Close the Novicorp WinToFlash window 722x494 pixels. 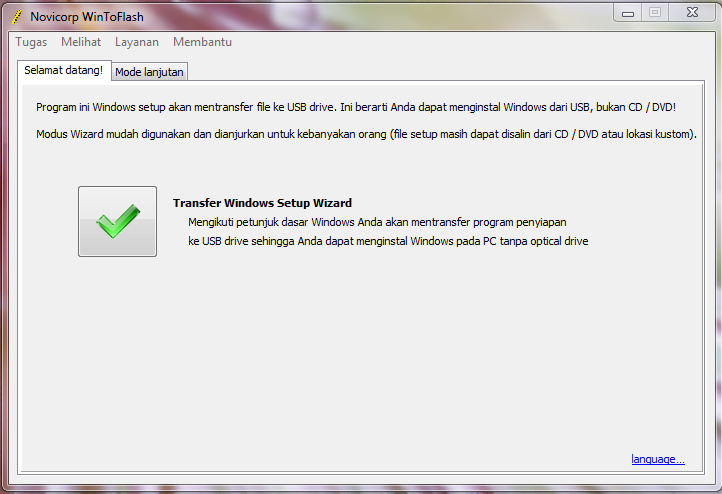(692, 12)
